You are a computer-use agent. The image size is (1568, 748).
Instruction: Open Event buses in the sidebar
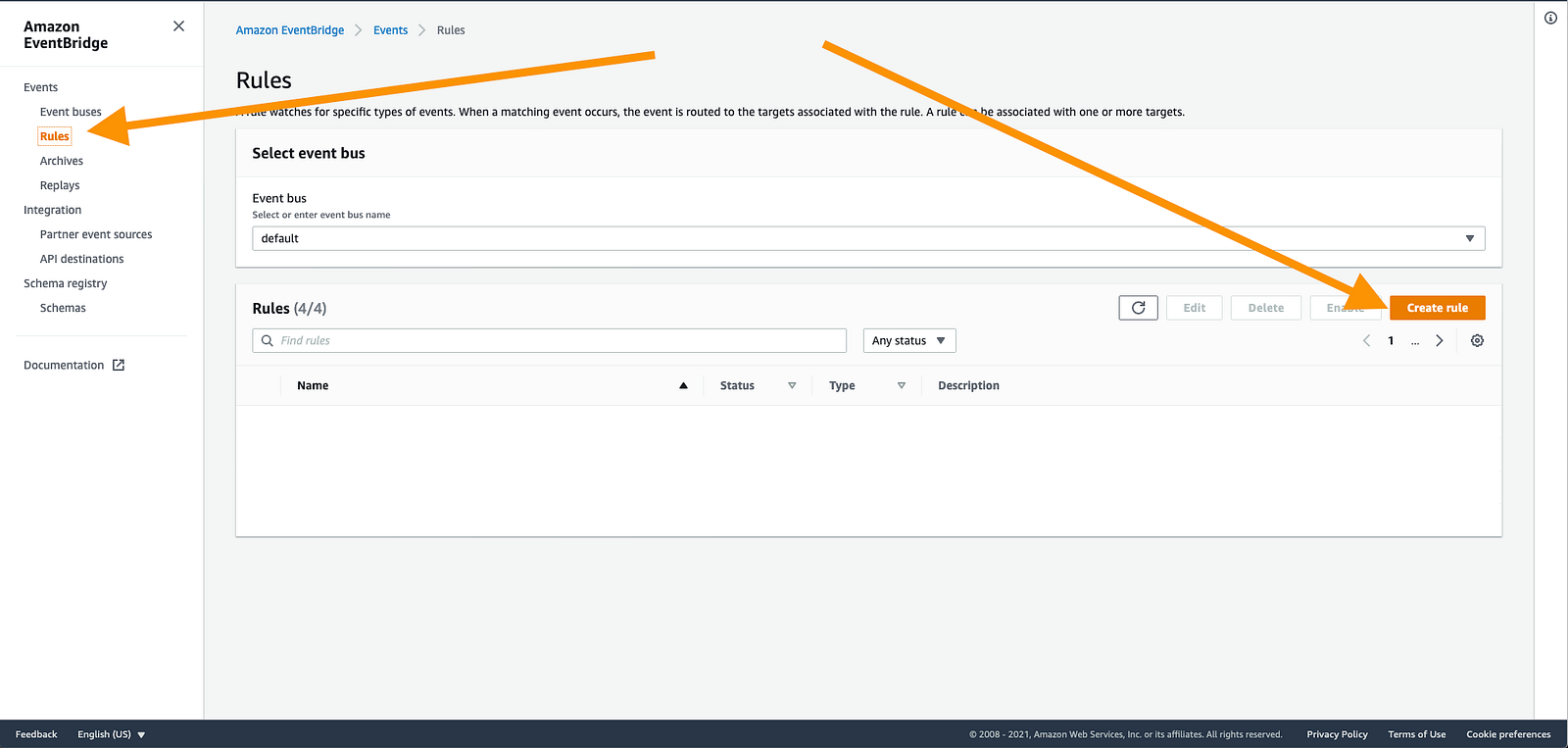click(x=71, y=112)
